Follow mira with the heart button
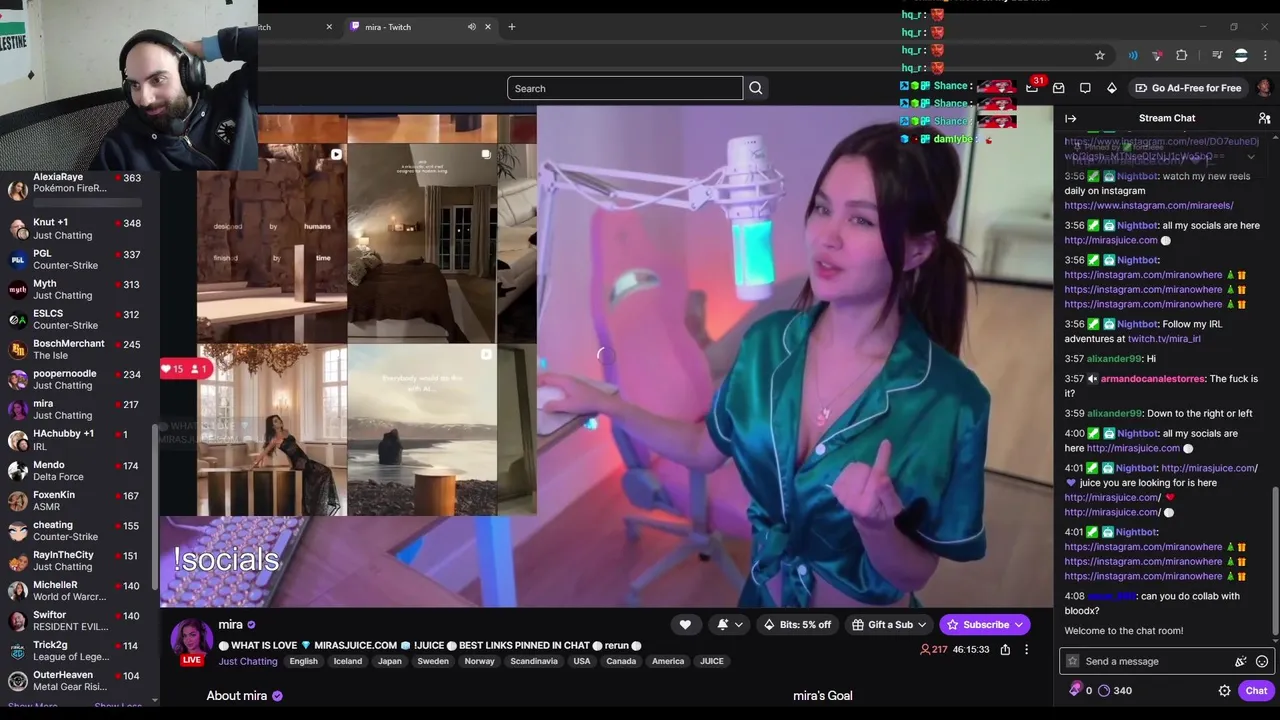This screenshot has height=720, width=1280. pos(685,625)
